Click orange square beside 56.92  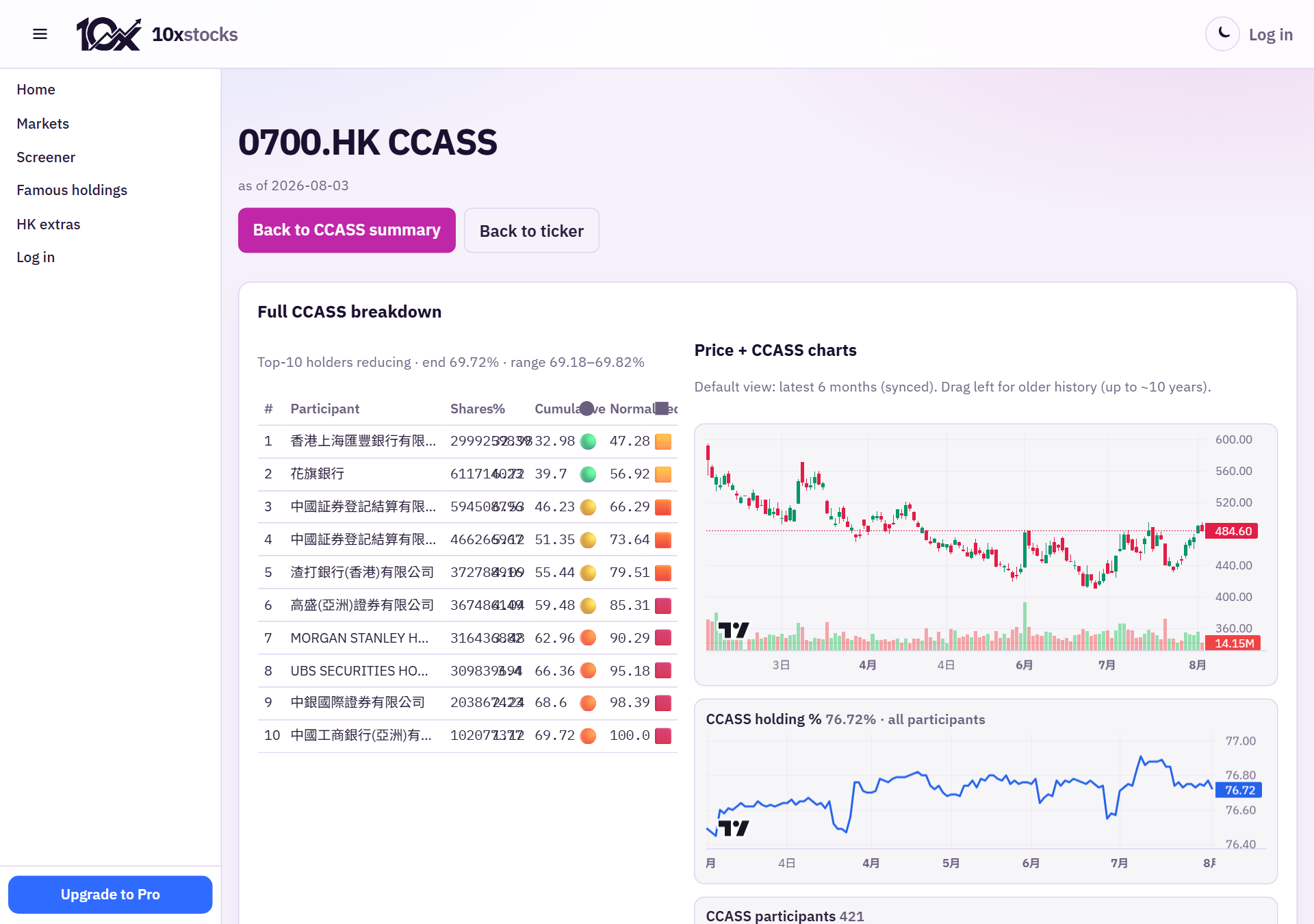663,474
